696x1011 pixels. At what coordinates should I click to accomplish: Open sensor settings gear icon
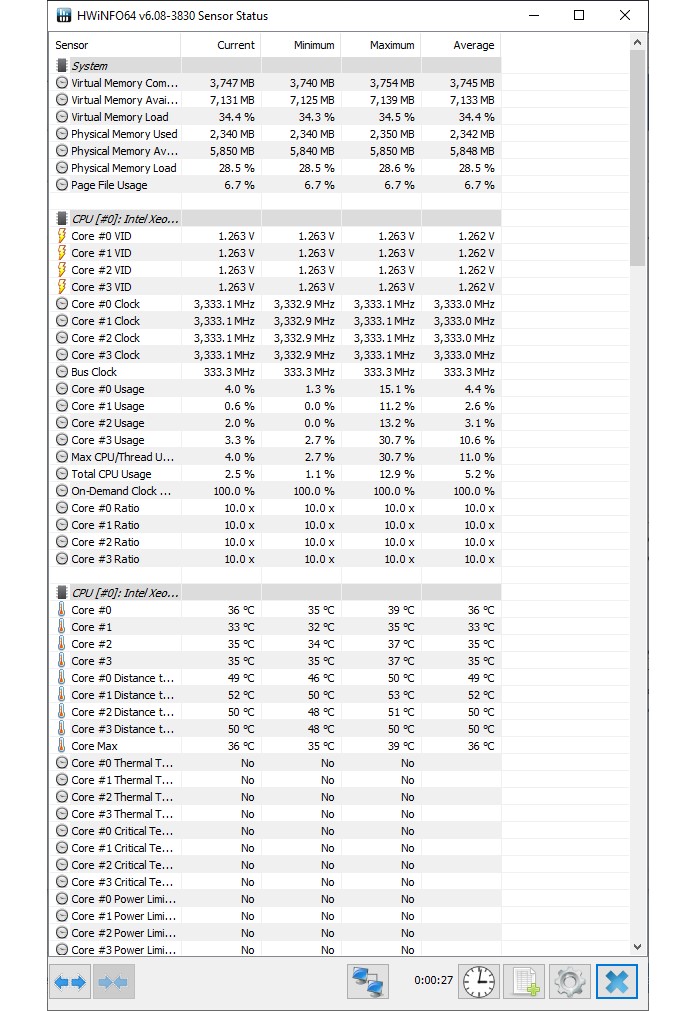click(570, 981)
